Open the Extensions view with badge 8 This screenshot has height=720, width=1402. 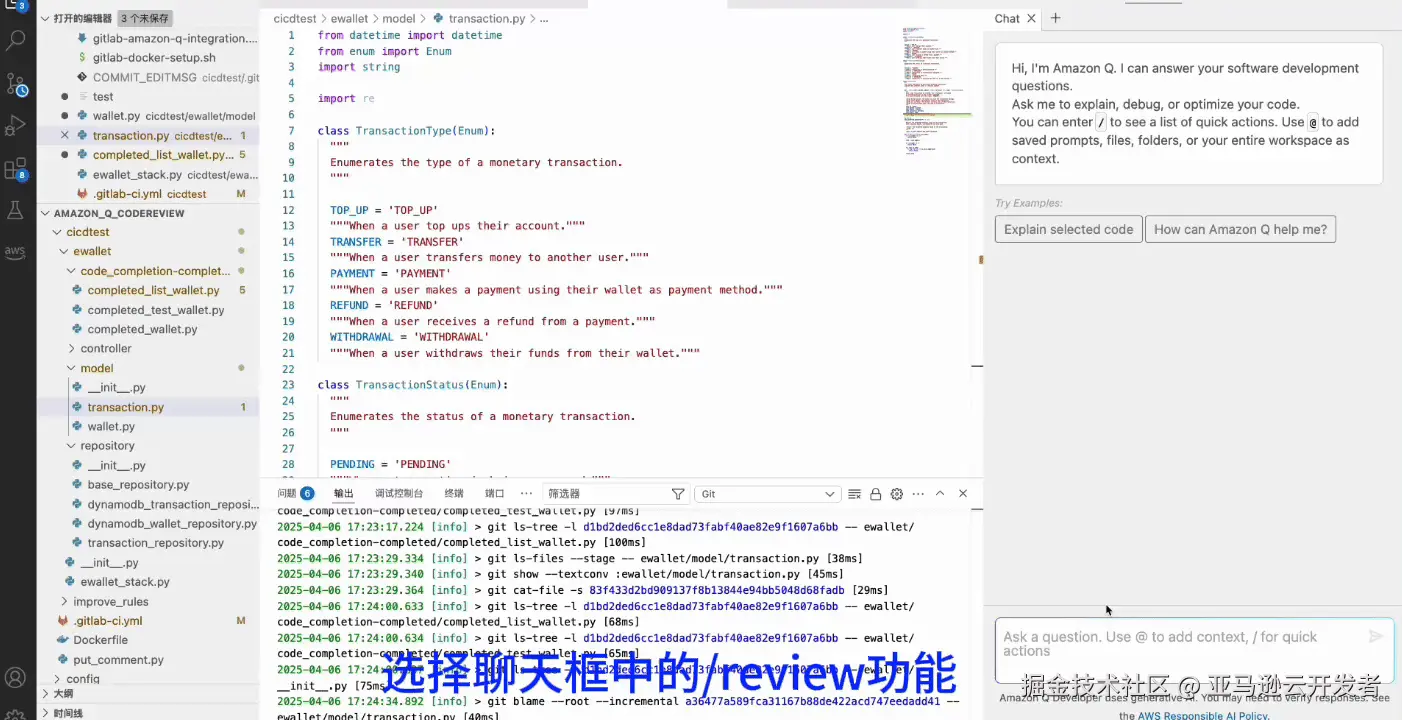coord(16,168)
